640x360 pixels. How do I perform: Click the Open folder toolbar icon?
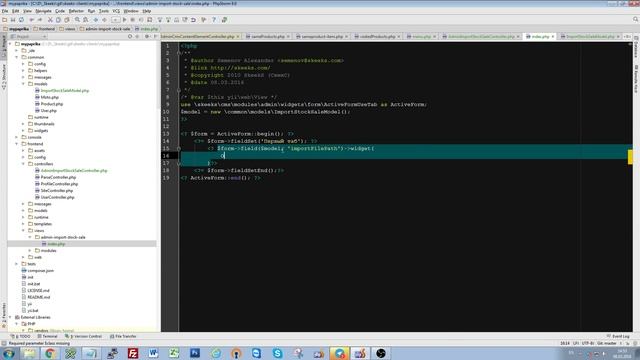coord(4,20)
